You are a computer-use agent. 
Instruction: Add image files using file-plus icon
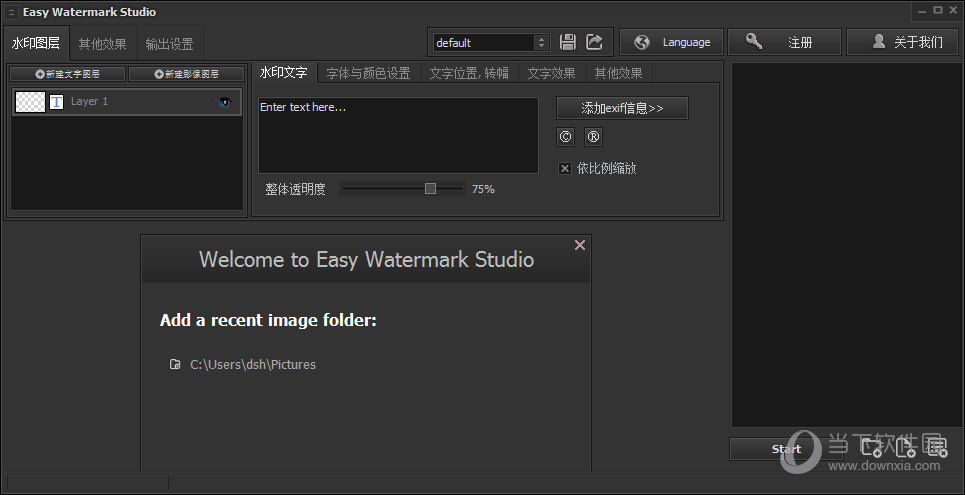pyautogui.click(x=905, y=448)
